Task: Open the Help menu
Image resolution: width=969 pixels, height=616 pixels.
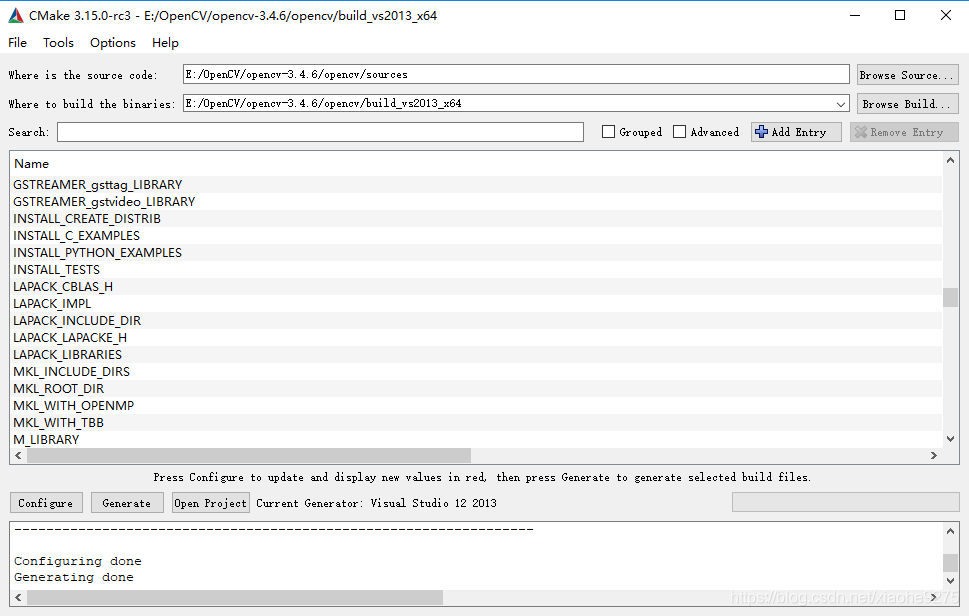Action: [x=165, y=43]
